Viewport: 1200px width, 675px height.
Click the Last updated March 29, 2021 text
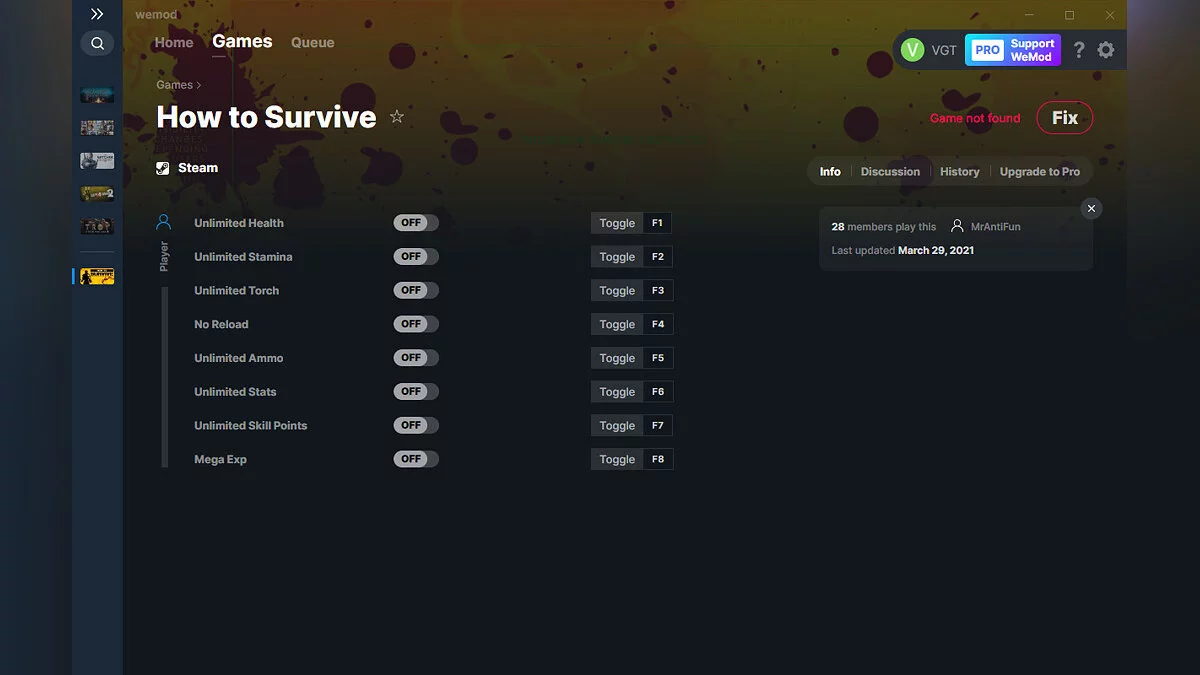pos(902,251)
